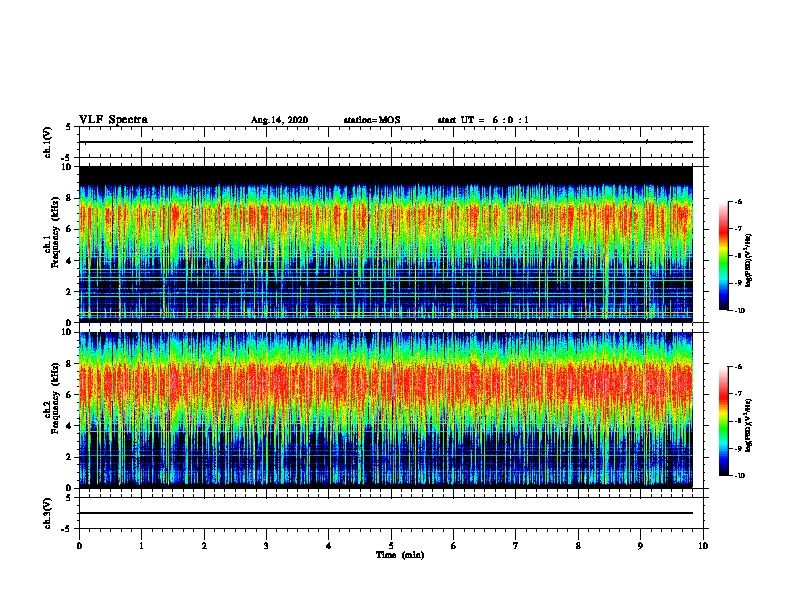
Task: Click time axis tick label '6'
Action: tap(454, 546)
